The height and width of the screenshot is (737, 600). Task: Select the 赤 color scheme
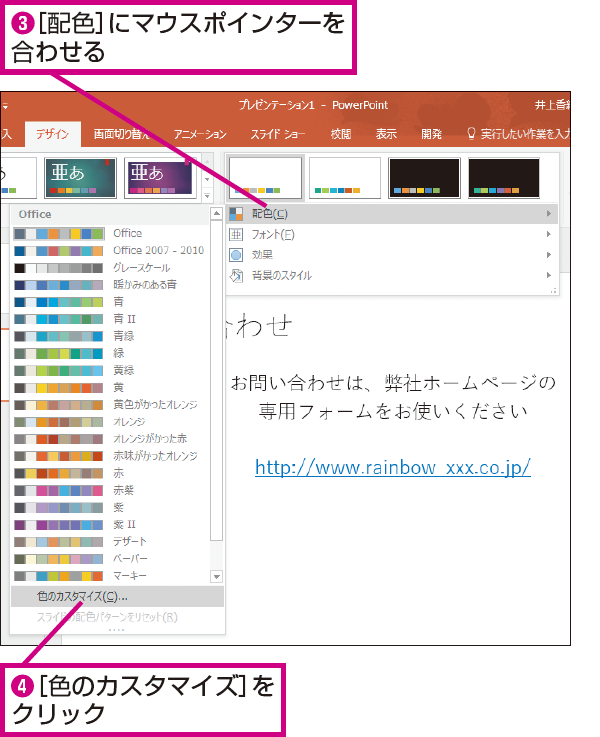tap(110, 473)
